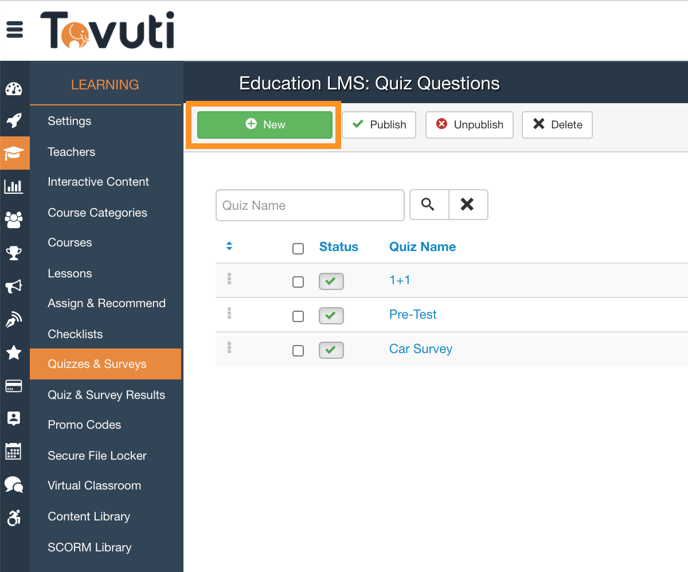Viewport: 688px width, 572px height.
Task: Clear search with the X button
Action: (x=467, y=205)
